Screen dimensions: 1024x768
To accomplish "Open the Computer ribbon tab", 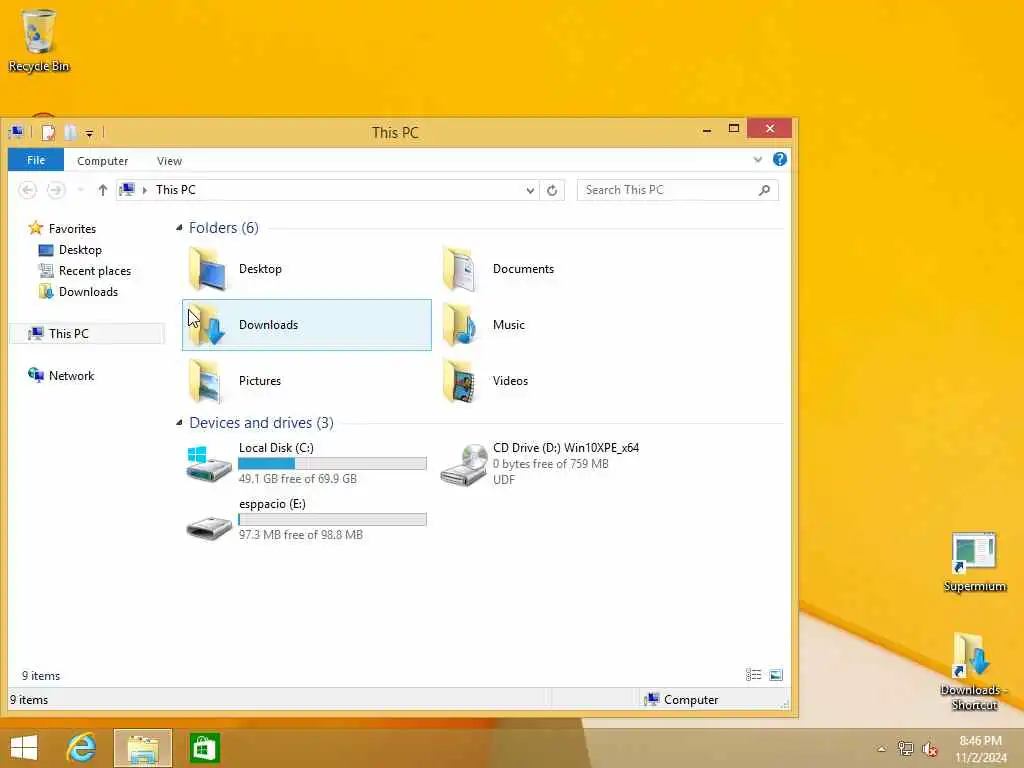I will tap(103, 161).
